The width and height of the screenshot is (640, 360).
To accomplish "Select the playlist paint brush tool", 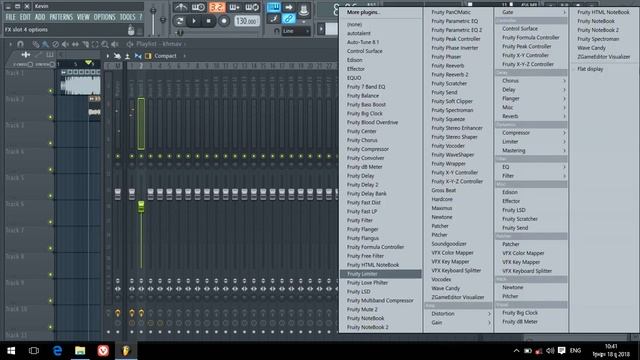I will click(45, 44).
